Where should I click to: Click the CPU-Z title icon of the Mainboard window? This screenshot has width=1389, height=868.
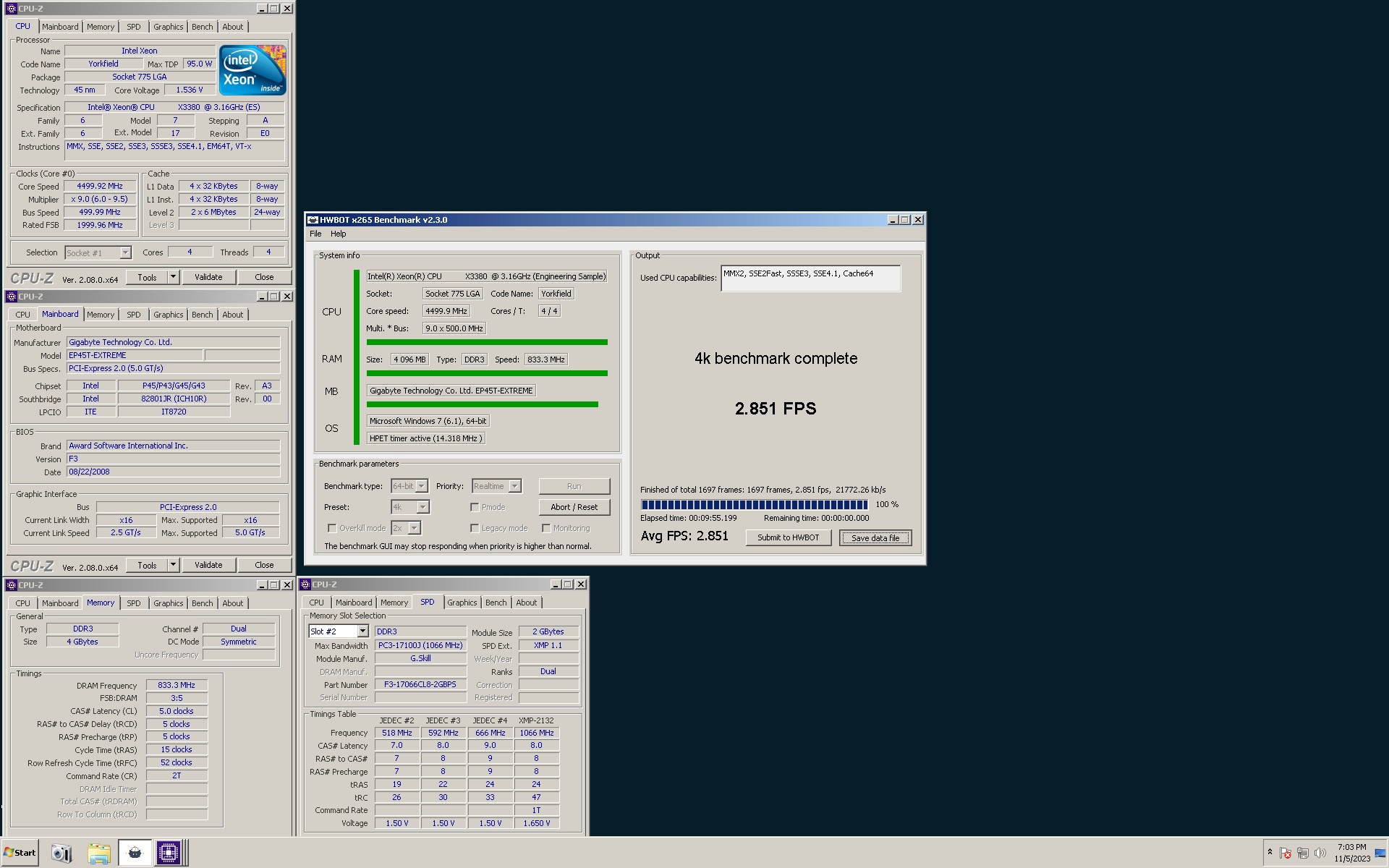click(x=11, y=297)
